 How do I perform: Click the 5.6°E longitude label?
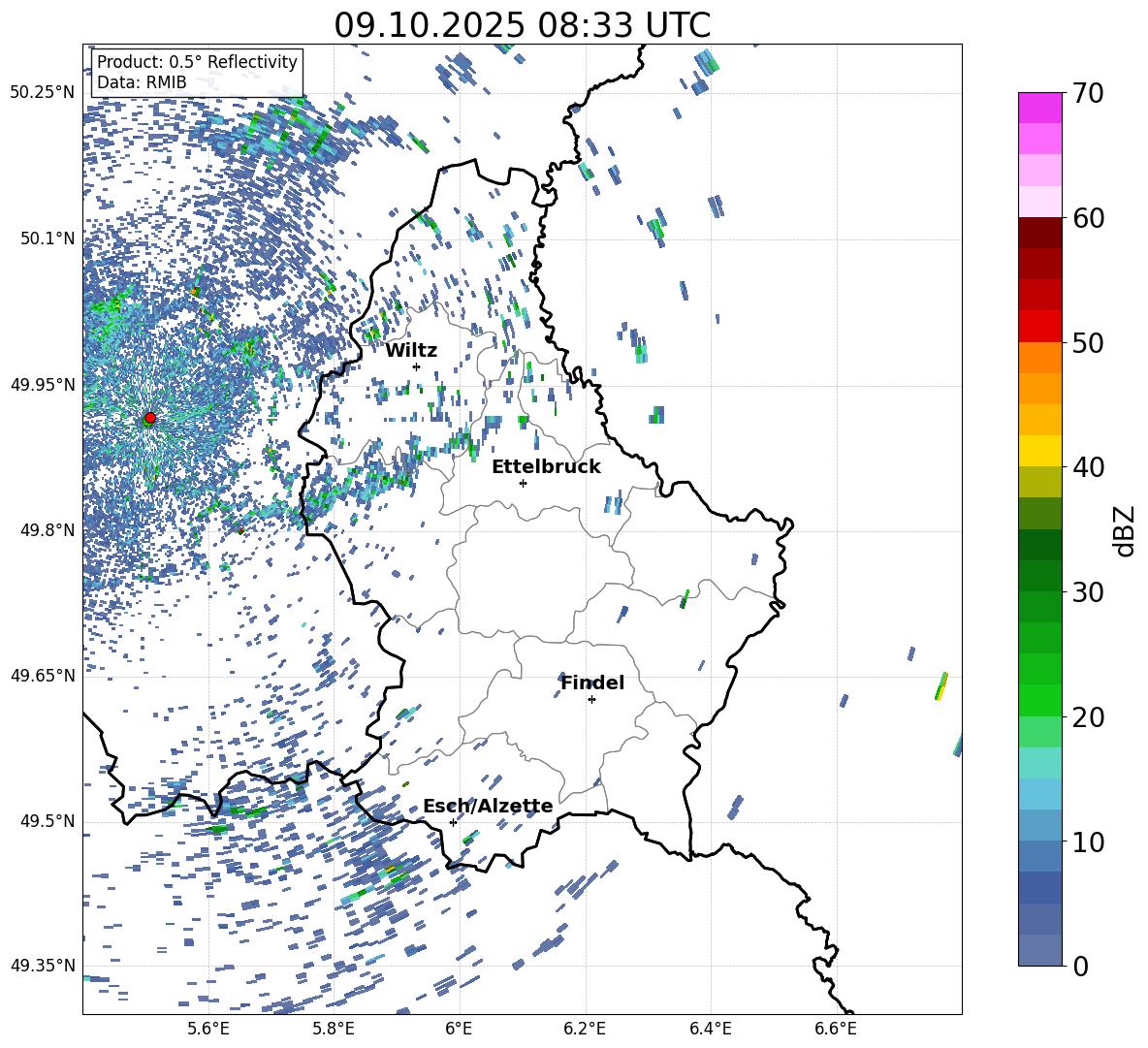pyautogui.click(x=208, y=1030)
